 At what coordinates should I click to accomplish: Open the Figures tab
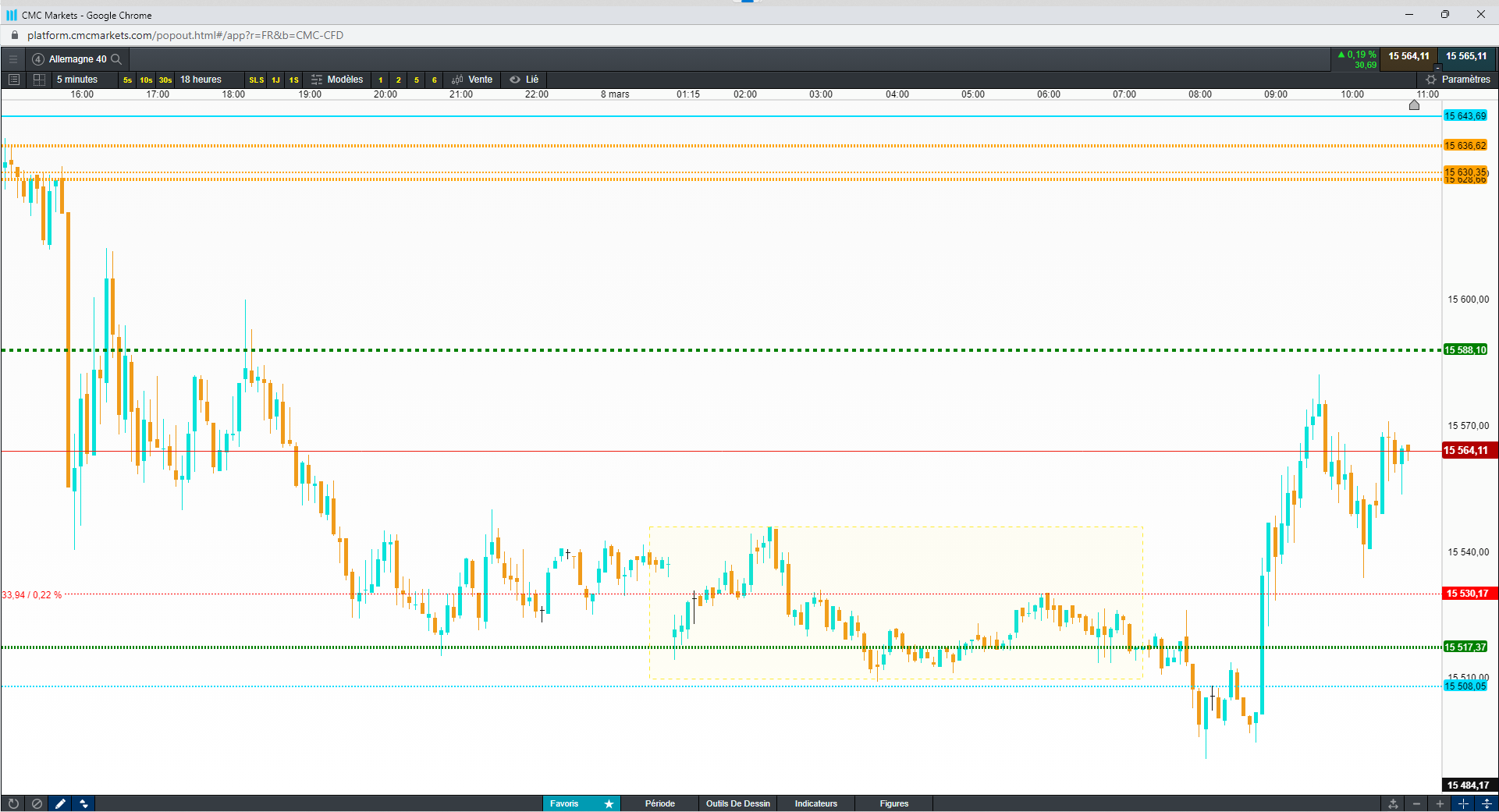pos(894,803)
